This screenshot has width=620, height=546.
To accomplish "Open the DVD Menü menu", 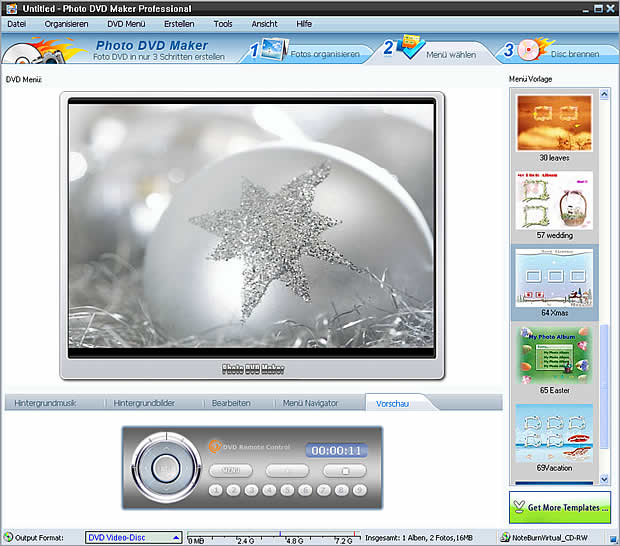I will (126, 24).
